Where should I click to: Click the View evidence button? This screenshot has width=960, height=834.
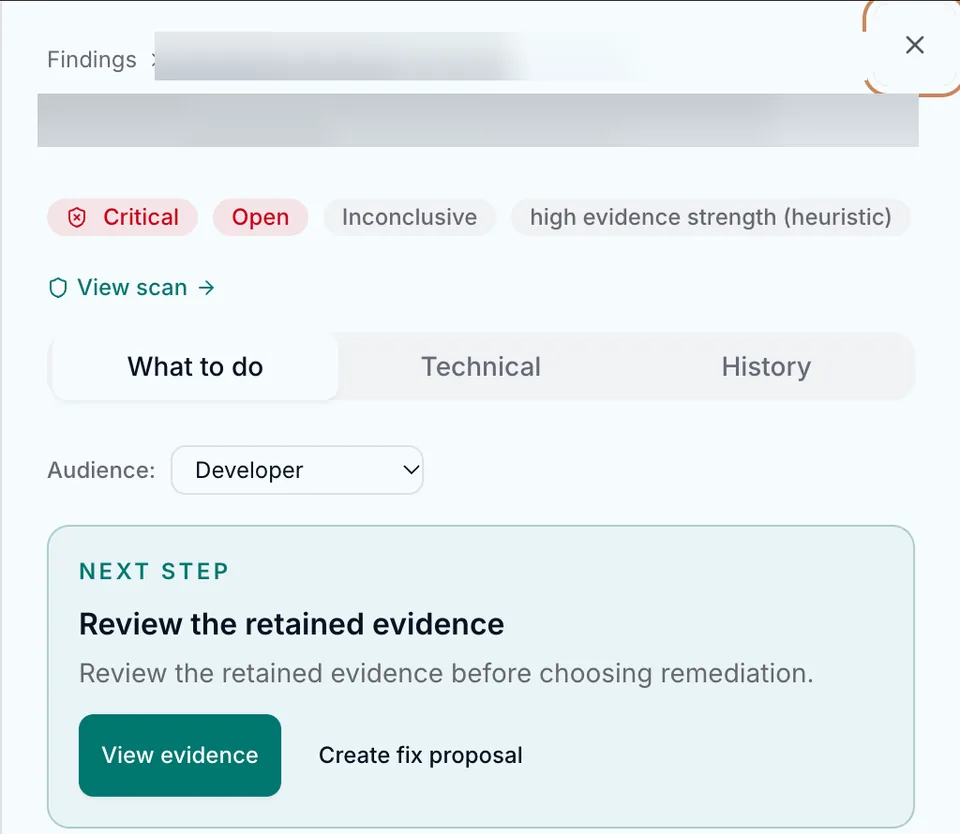pos(180,755)
